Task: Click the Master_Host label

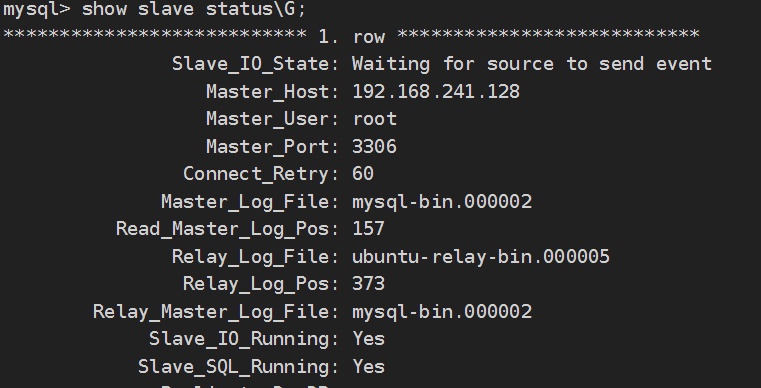Action: point(272,92)
